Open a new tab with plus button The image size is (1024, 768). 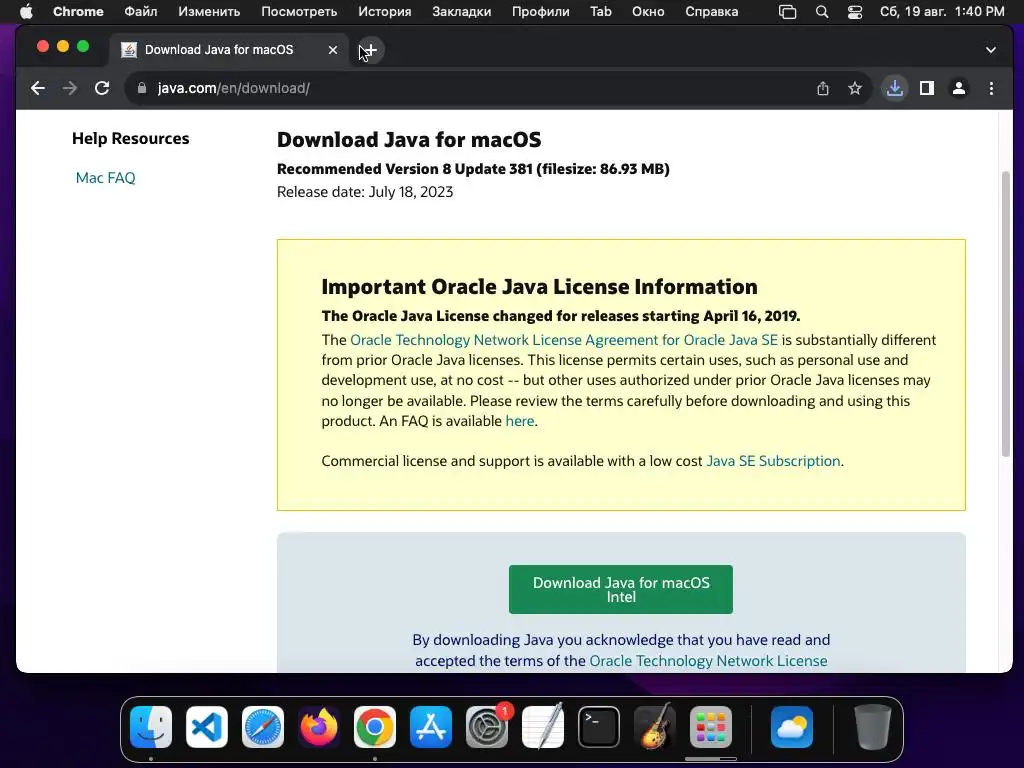(x=370, y=50)
